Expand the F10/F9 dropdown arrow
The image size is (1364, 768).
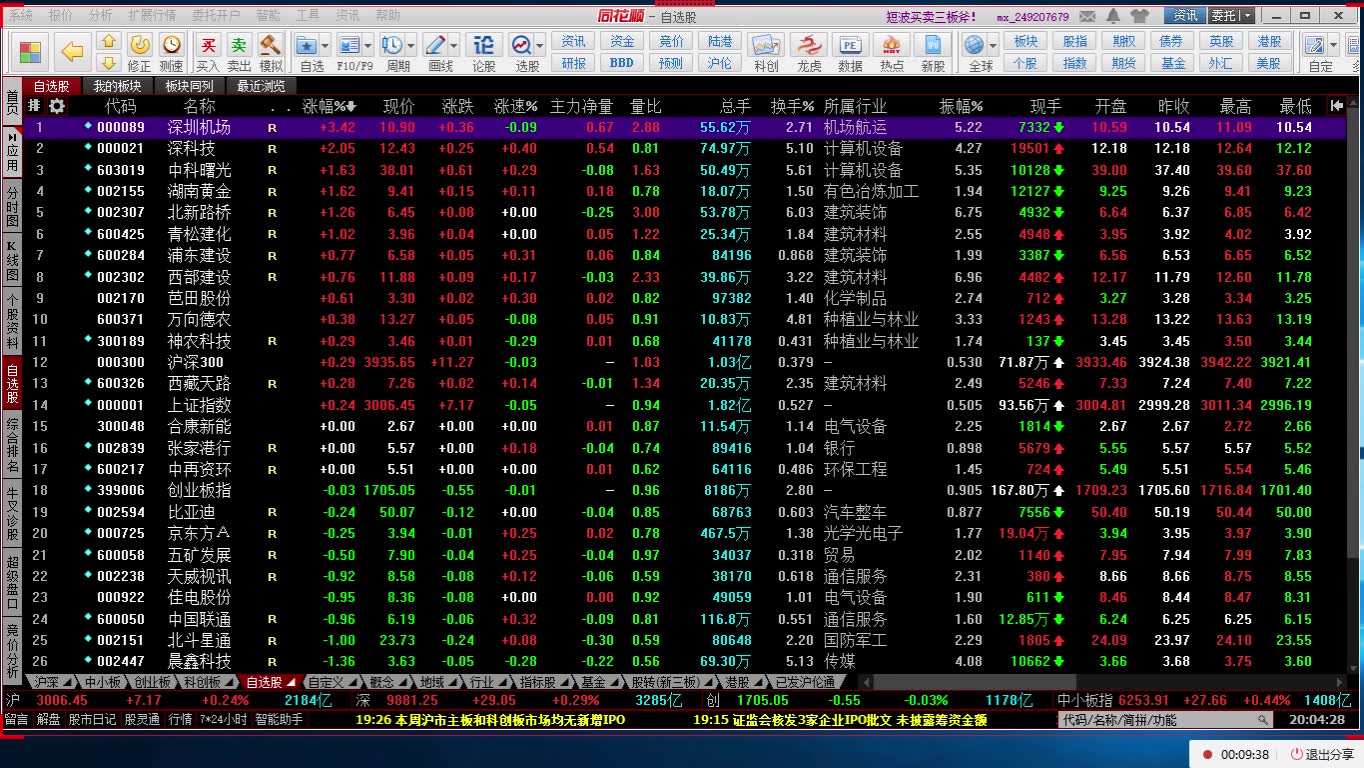click(x=367, y=46)
